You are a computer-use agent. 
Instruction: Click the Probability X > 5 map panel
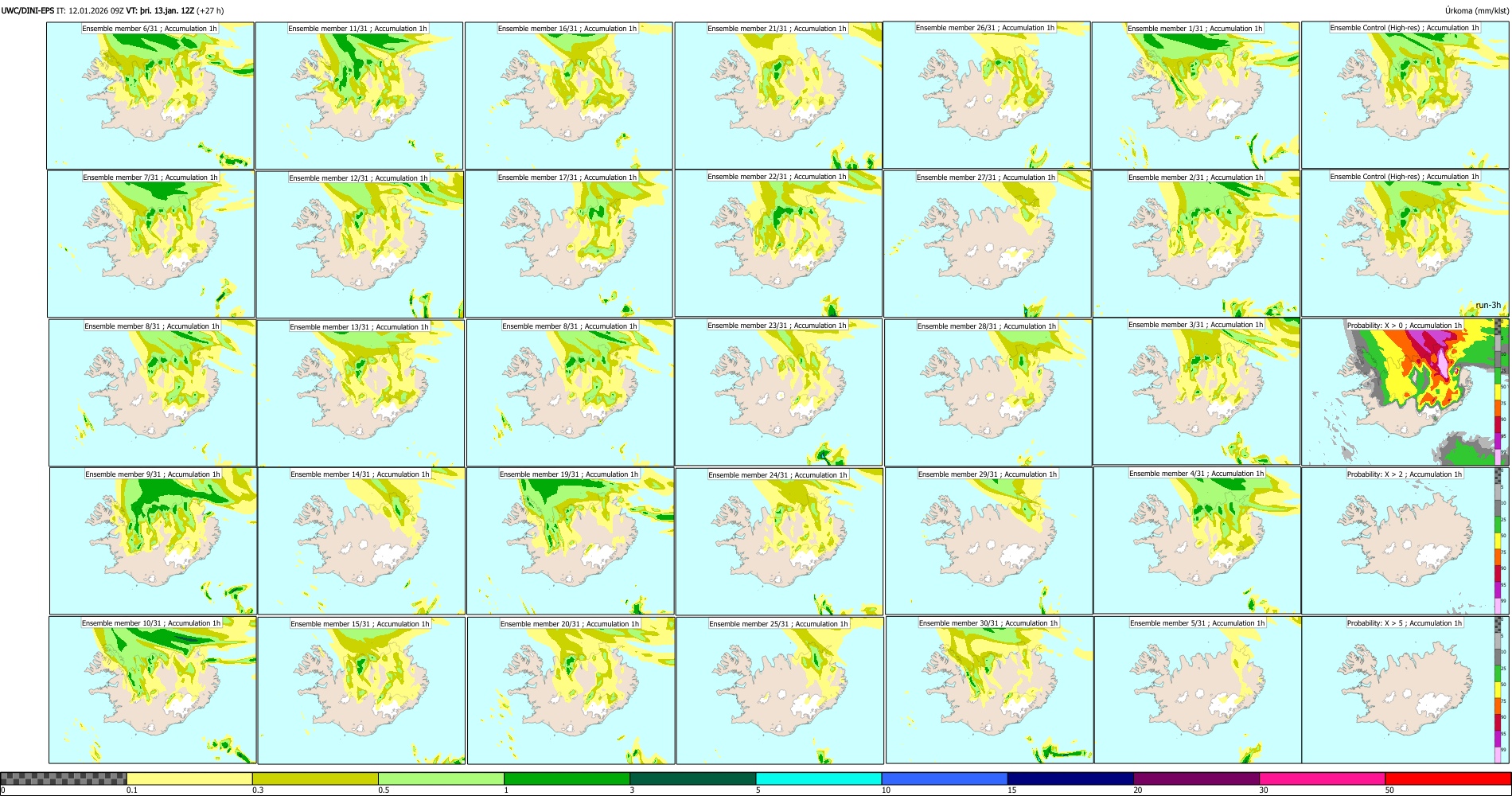click(1405, 690)
